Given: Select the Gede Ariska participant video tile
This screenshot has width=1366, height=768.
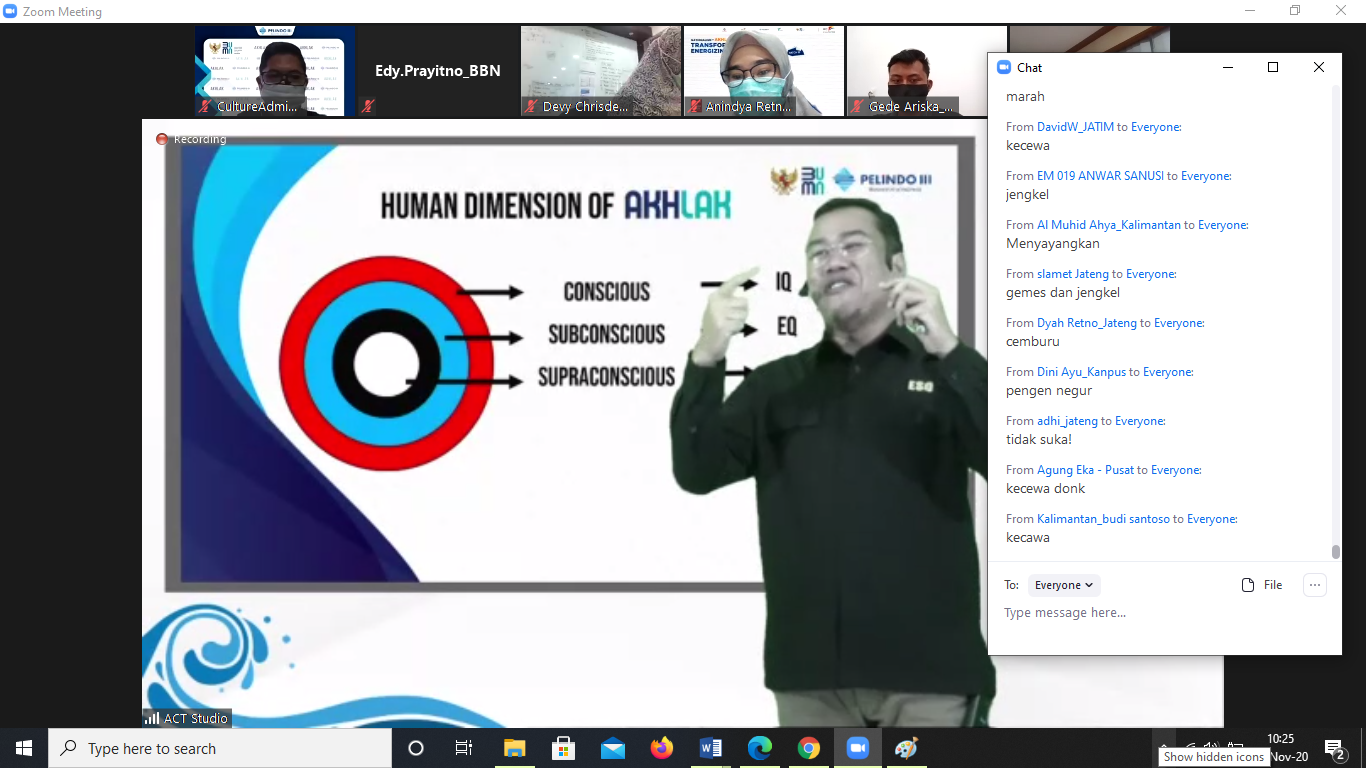Looking at the screenshot, I should (912, 71).
